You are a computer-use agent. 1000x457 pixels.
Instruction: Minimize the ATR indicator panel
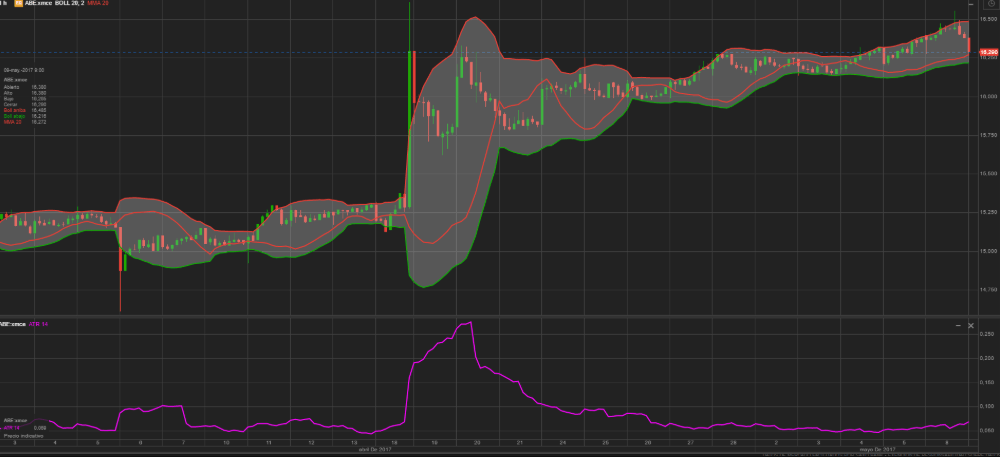coord(957,326)
